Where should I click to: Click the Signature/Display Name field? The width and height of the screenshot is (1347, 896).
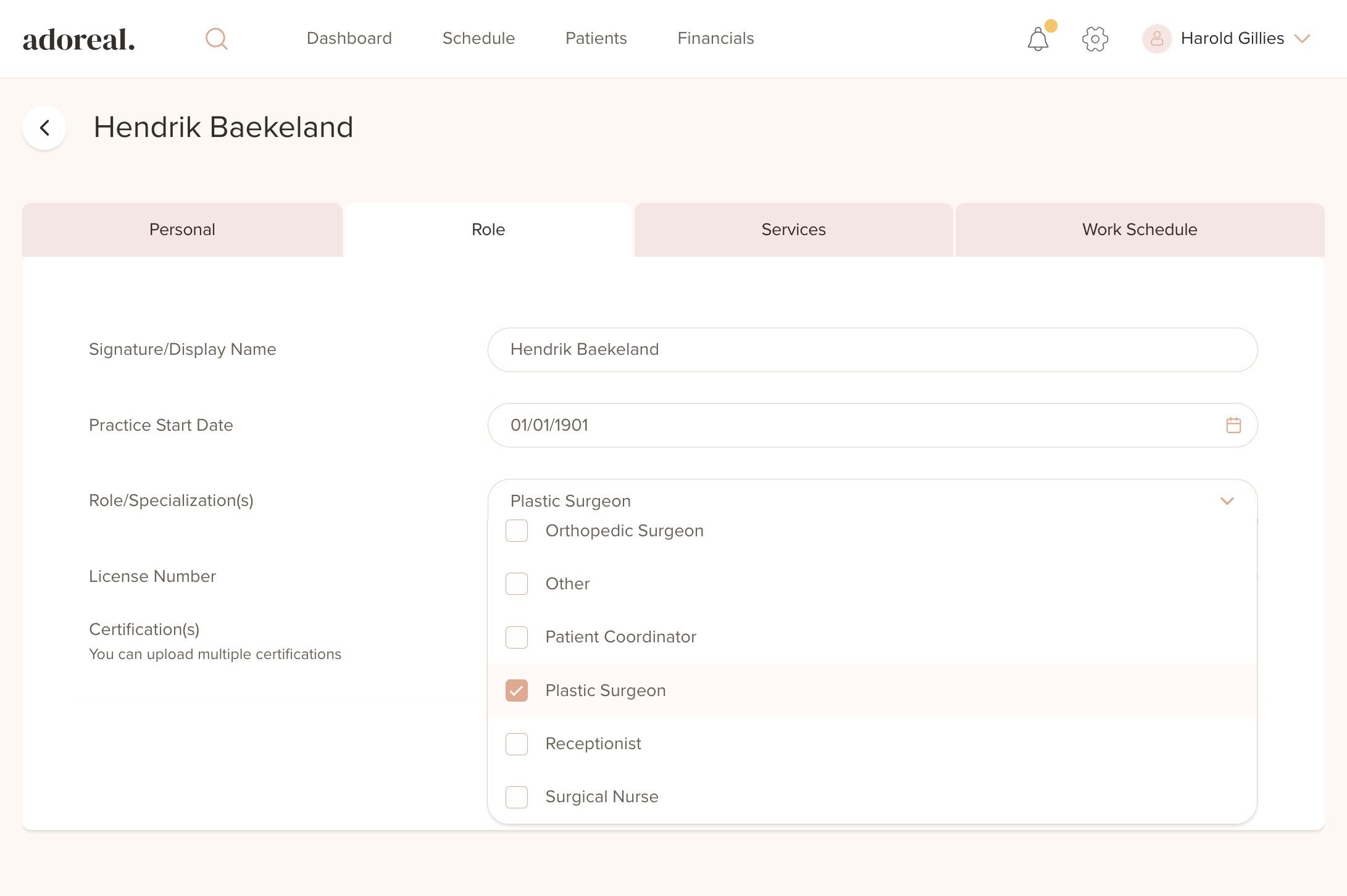coord(872,349)
